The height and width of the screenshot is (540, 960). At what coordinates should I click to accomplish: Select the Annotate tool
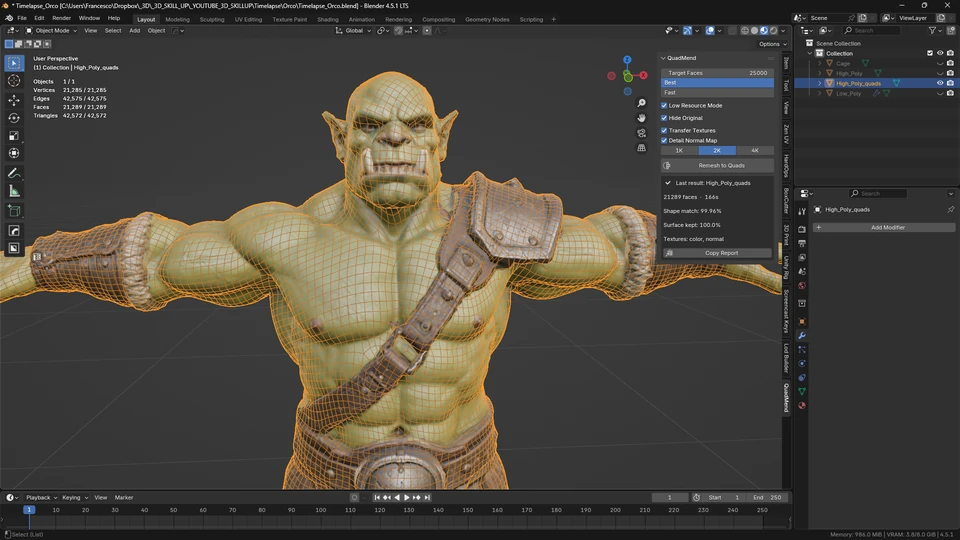coord(14,173)
